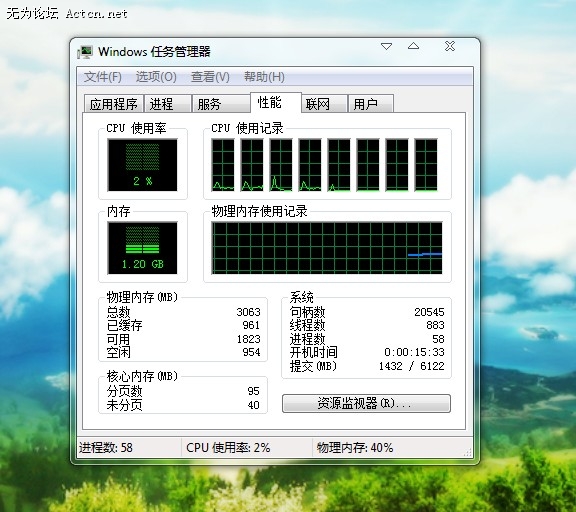The height and width of the screenshot is (512, 576).
Task: Minimize the Task Manager window
Action: click(x=386, y=46)
